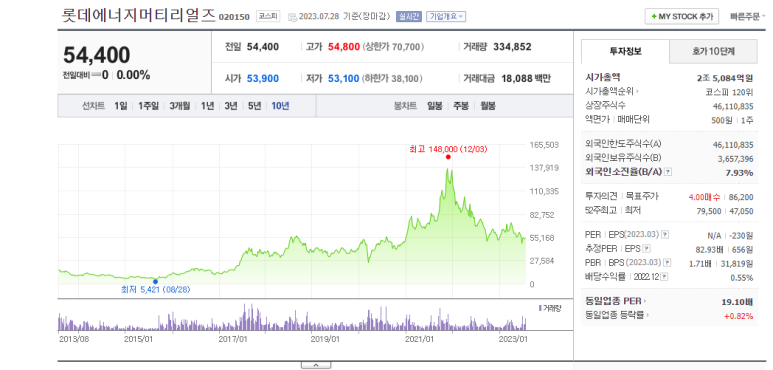Click the blue 최저 5,421 marker on chart
The height and width of the screenshot is (370, 773).
(x=156, y=282)
